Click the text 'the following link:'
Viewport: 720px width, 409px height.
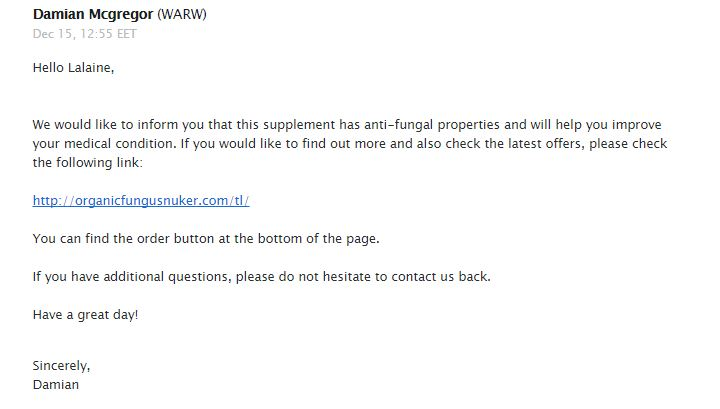tap(88, 162)
